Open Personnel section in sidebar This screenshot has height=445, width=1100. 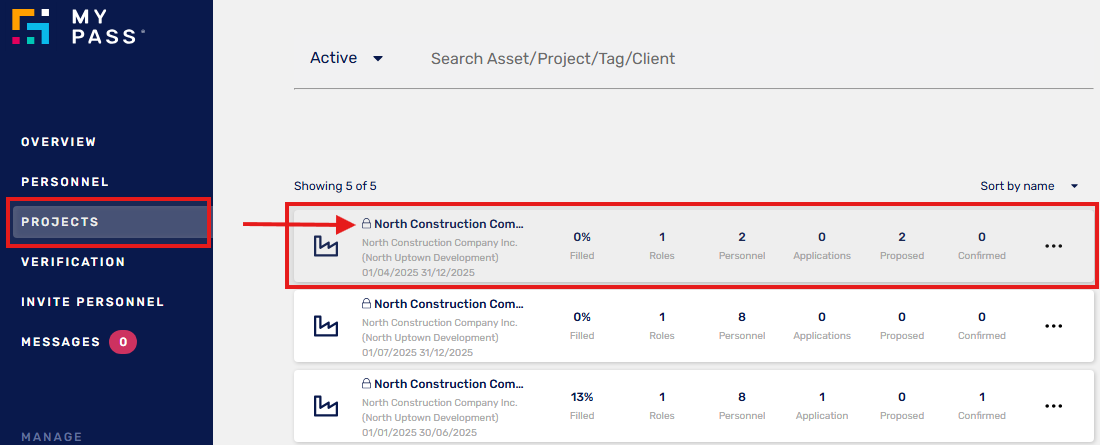click(x=65, y=182)
